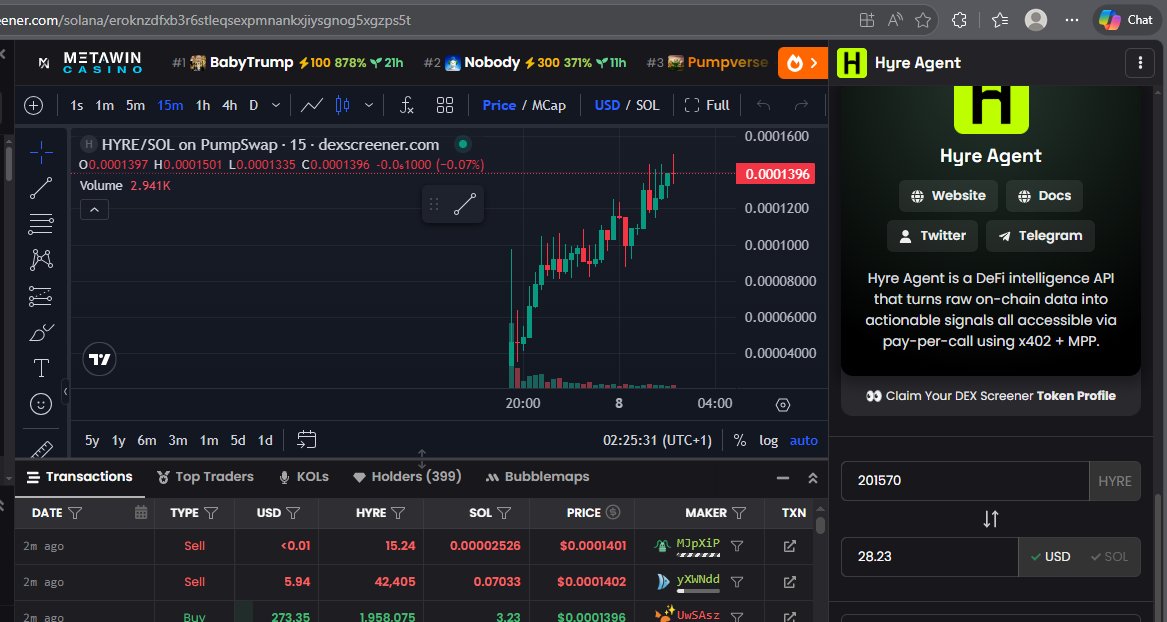This screenshot has height=622, width=1167.
Task: Open the go-to-date calendar icon
Action: (x=307, y=440)
